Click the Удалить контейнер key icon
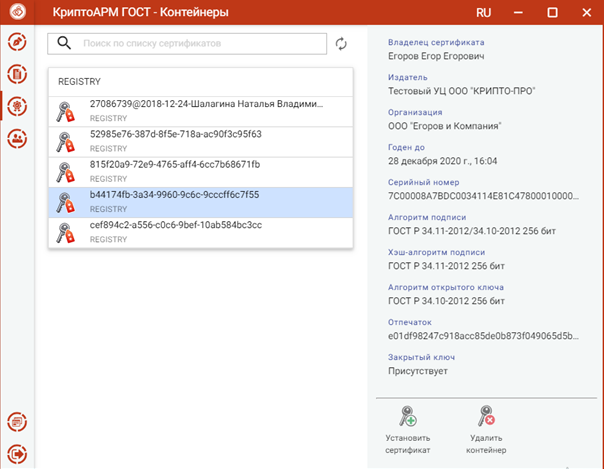 tap(486, 416)
